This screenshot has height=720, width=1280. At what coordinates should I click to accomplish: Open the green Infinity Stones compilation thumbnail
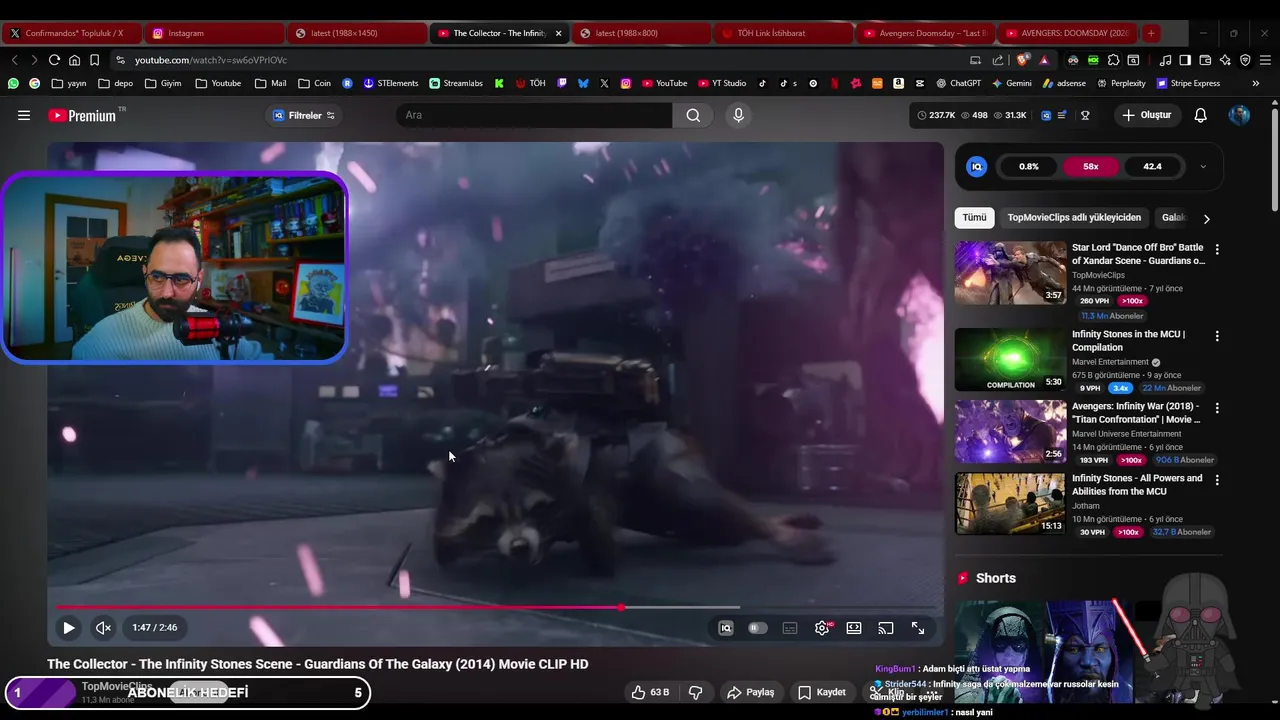pyautogui.click(x=1010, y=359)
